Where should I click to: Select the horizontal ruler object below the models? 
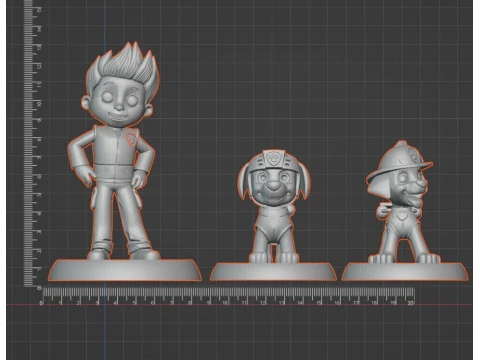(x=228, y=296)
